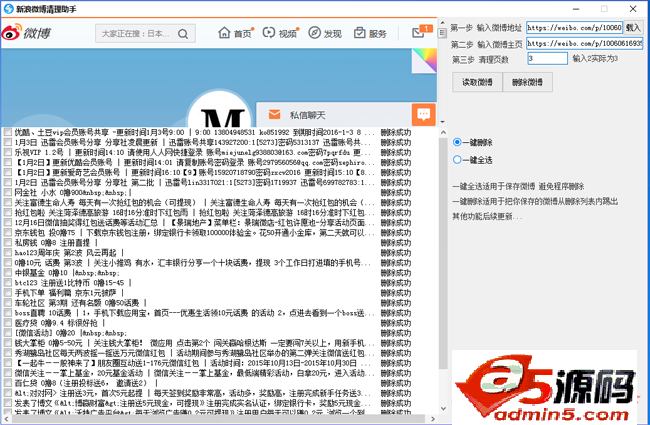650x425 pixels.
Task: Check the 百仁贷 row checkbox
Action: tap(7, 383)
